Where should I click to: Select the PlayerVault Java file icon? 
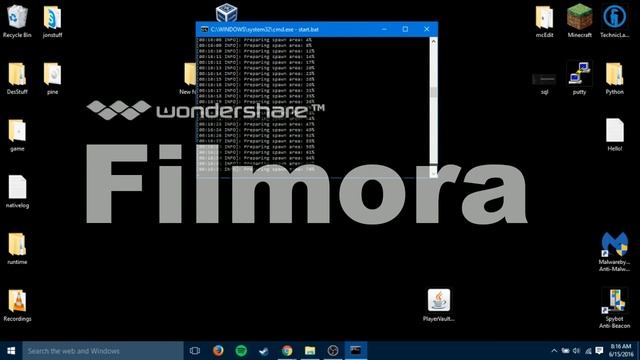[x=439, y=305]
